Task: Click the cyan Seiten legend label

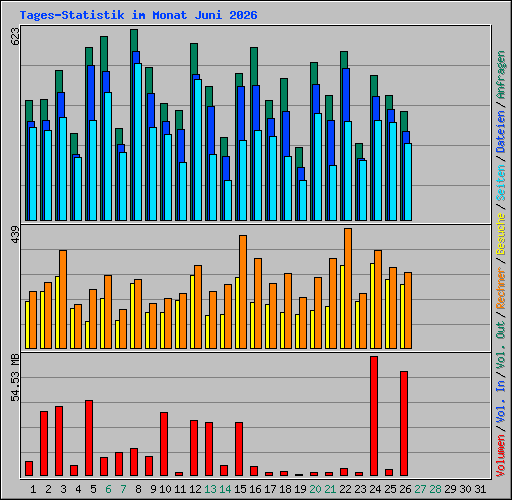Action: [x=501, y=183]
